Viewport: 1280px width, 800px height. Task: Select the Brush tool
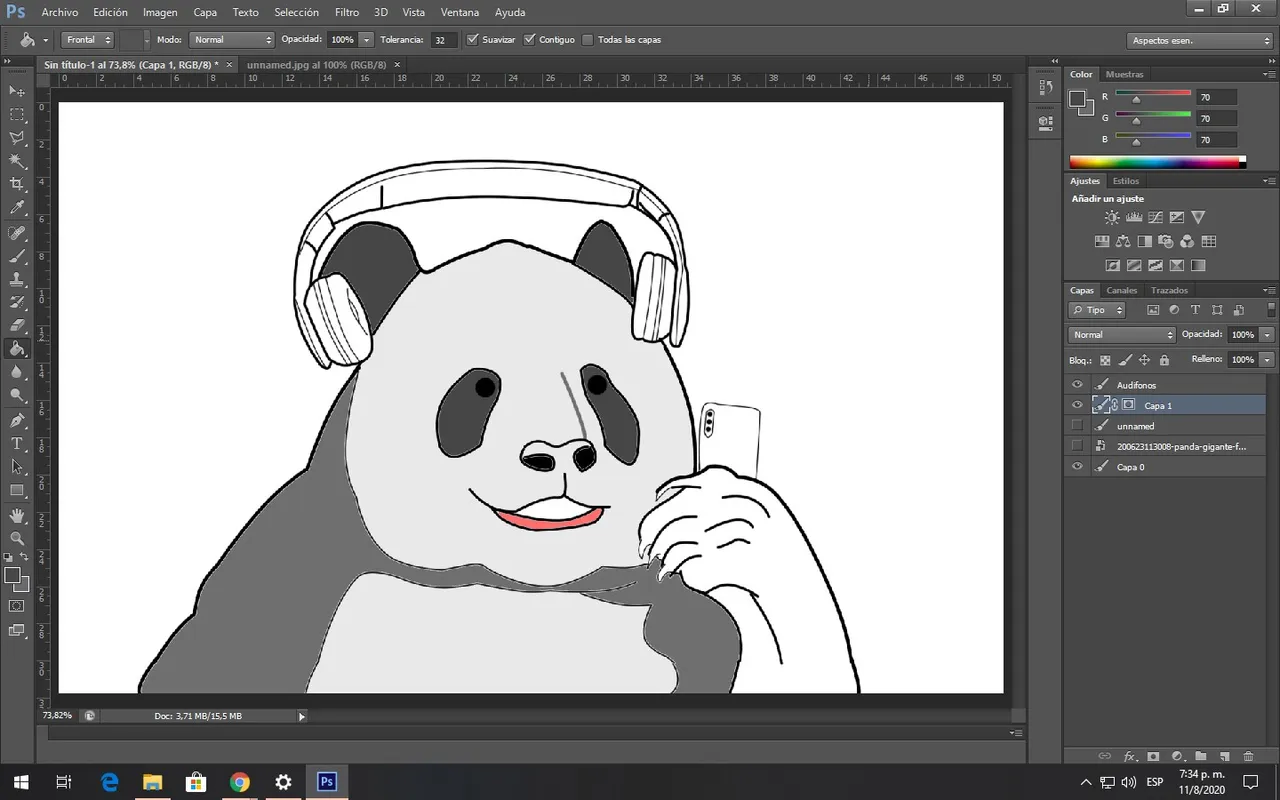[x=17, y=256]
